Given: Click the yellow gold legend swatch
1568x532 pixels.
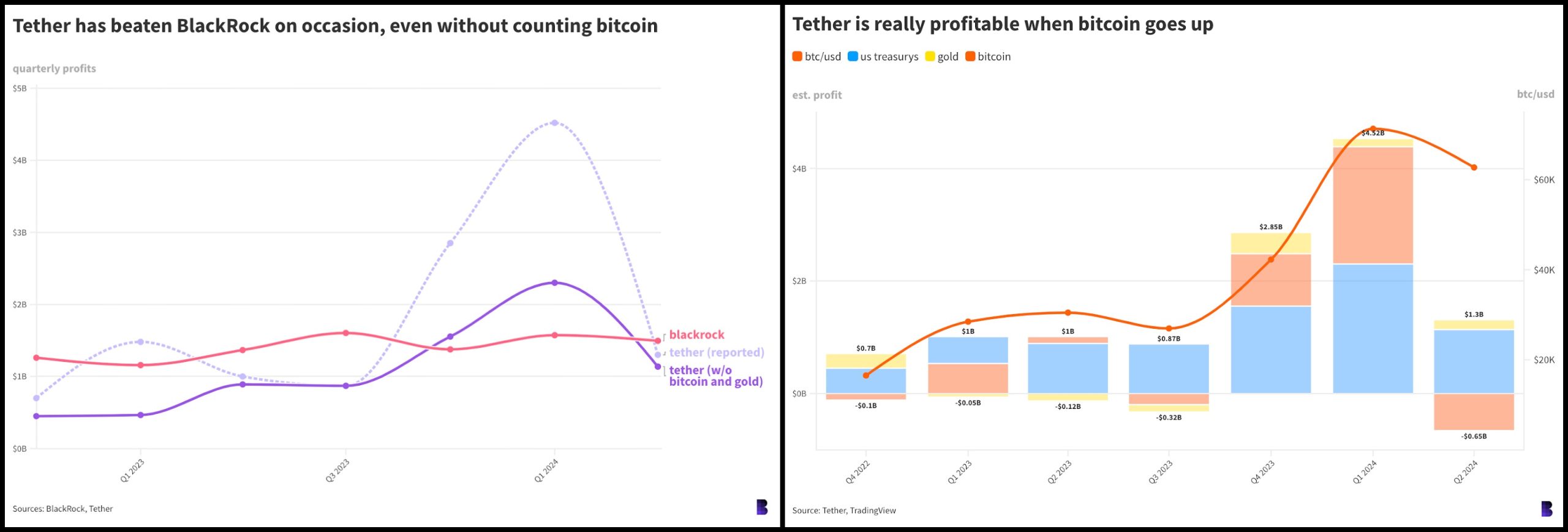Looking at the screenshot, I should click(x=930, y=56).
